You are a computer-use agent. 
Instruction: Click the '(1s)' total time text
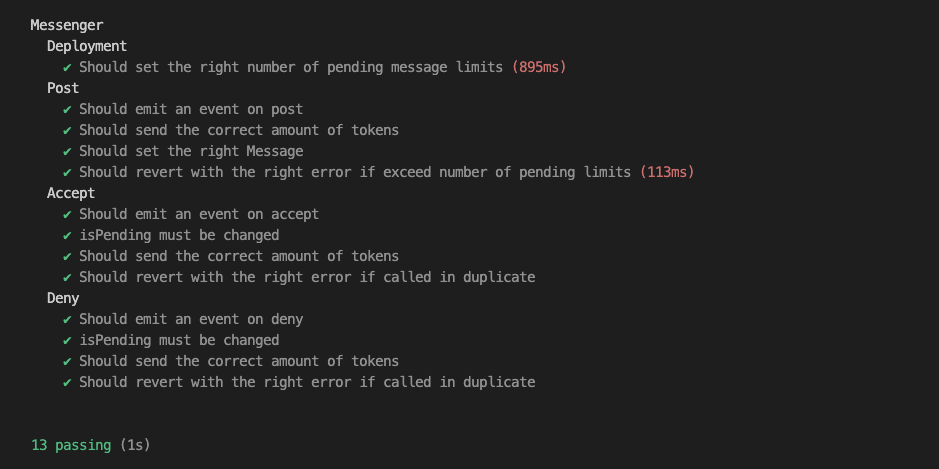coord(135,446)
